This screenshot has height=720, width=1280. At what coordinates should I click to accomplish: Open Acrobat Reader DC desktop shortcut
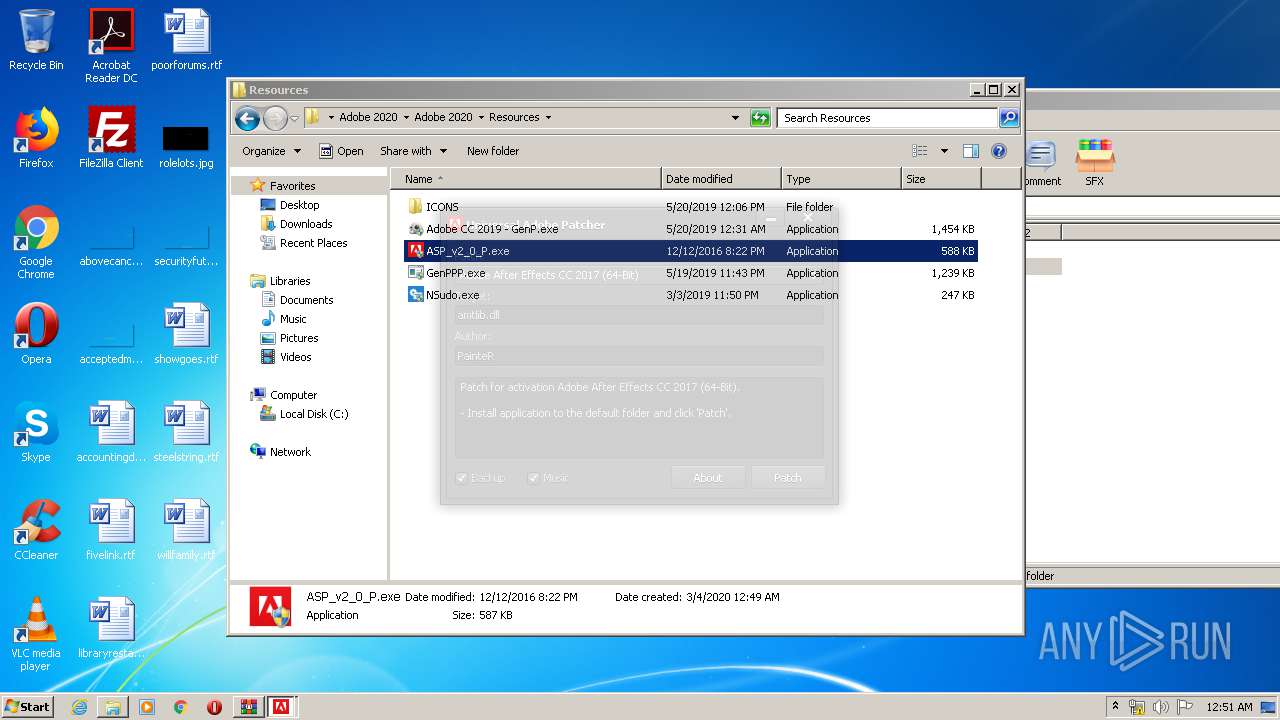pos(111,46)
